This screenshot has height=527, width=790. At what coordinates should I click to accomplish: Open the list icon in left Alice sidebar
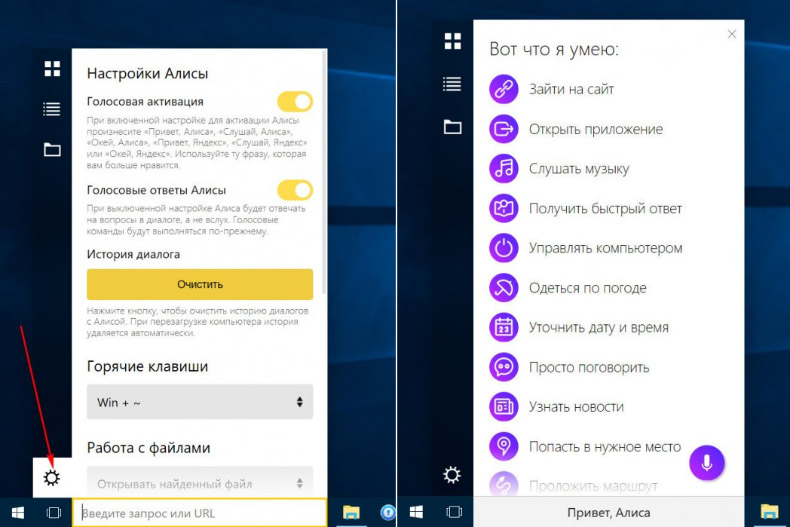pyautogui.click(x=52, y=109)
